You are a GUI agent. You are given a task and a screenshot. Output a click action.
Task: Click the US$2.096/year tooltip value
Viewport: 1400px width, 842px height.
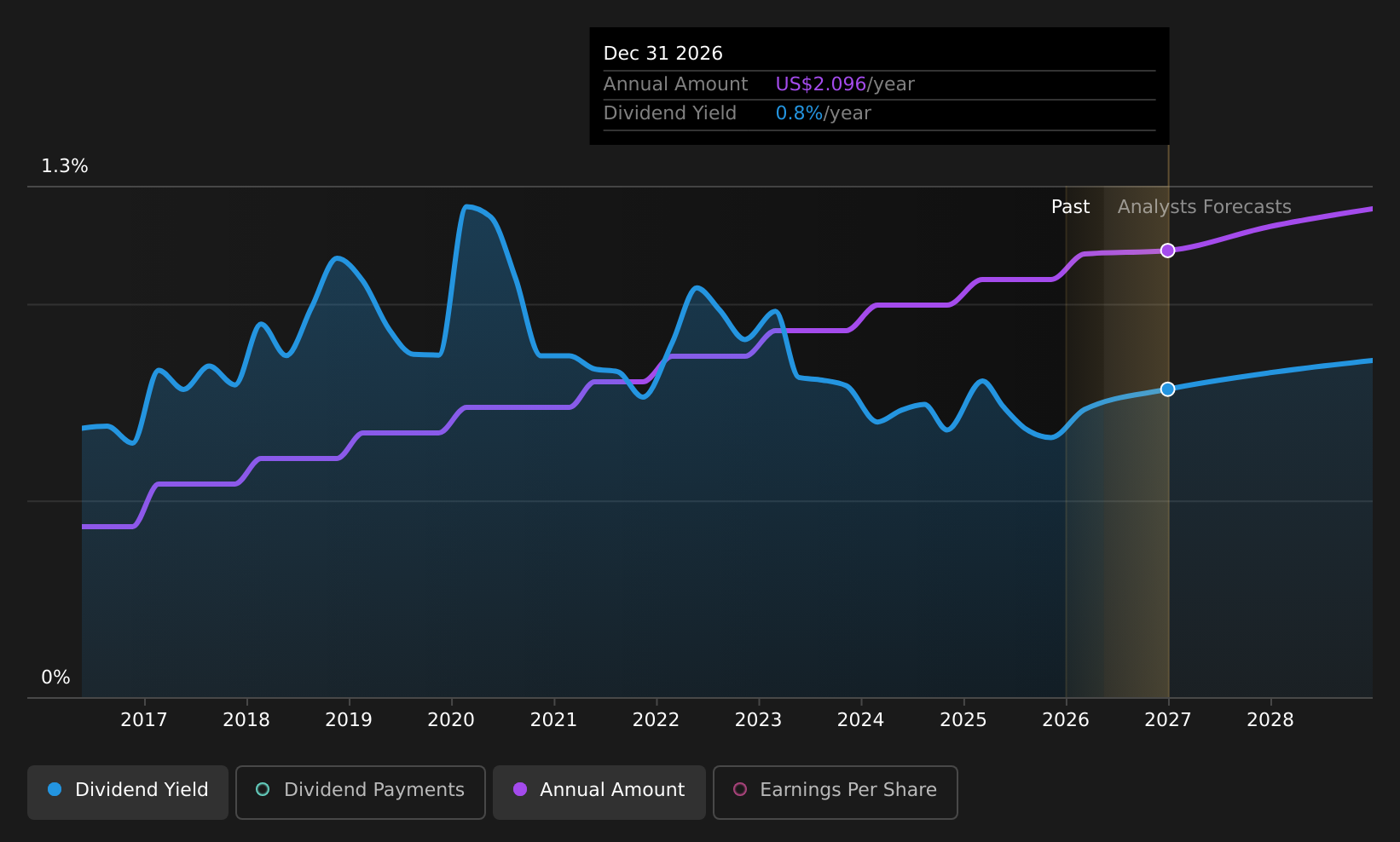[x=844, y=84]
